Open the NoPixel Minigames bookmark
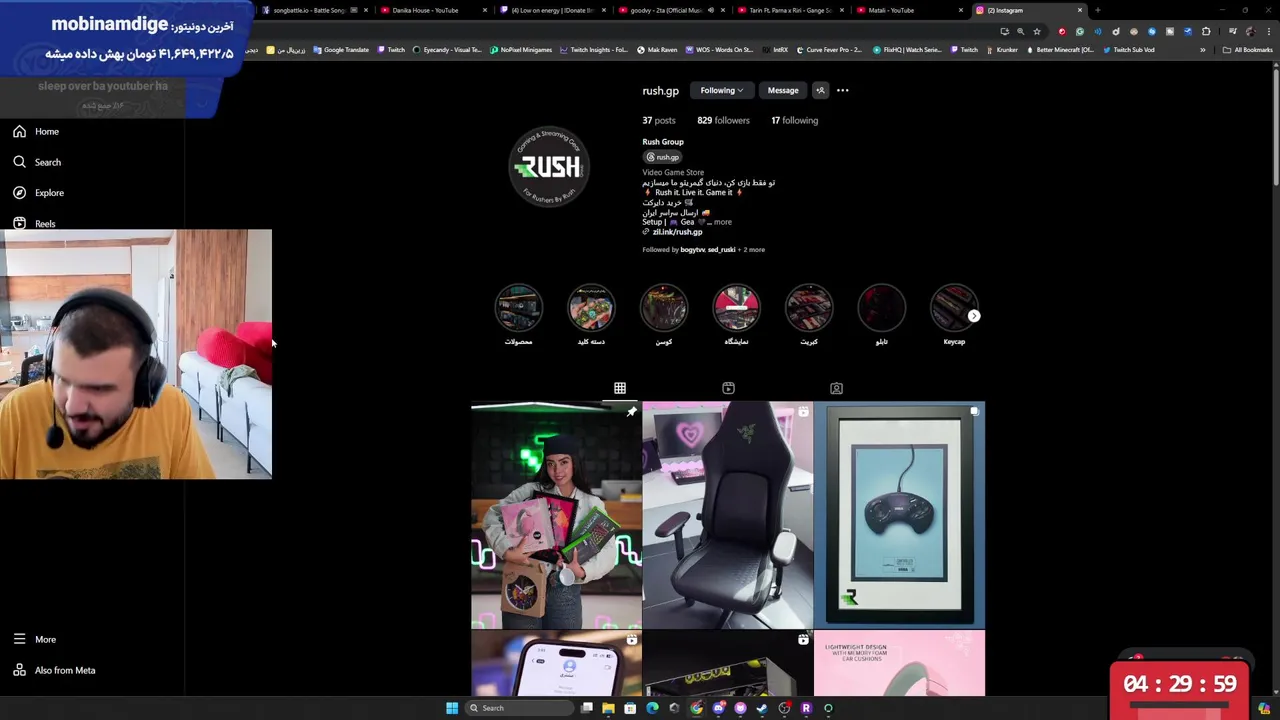This screenshot has height=720, width=1280. [x=521, y=50]
